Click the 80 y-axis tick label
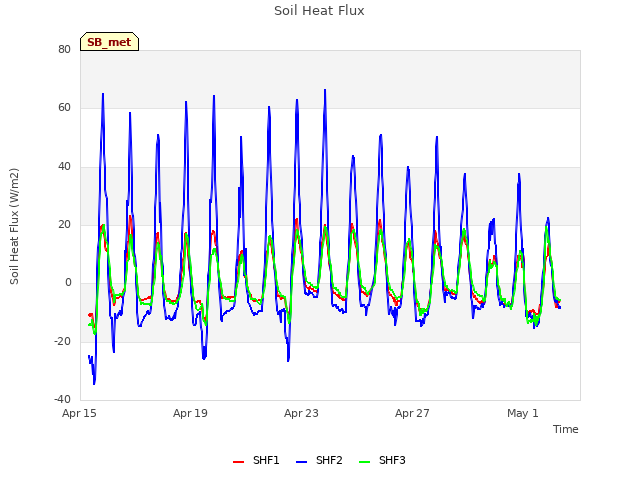This screenshot has width=640, height=480. click(64, 49)
